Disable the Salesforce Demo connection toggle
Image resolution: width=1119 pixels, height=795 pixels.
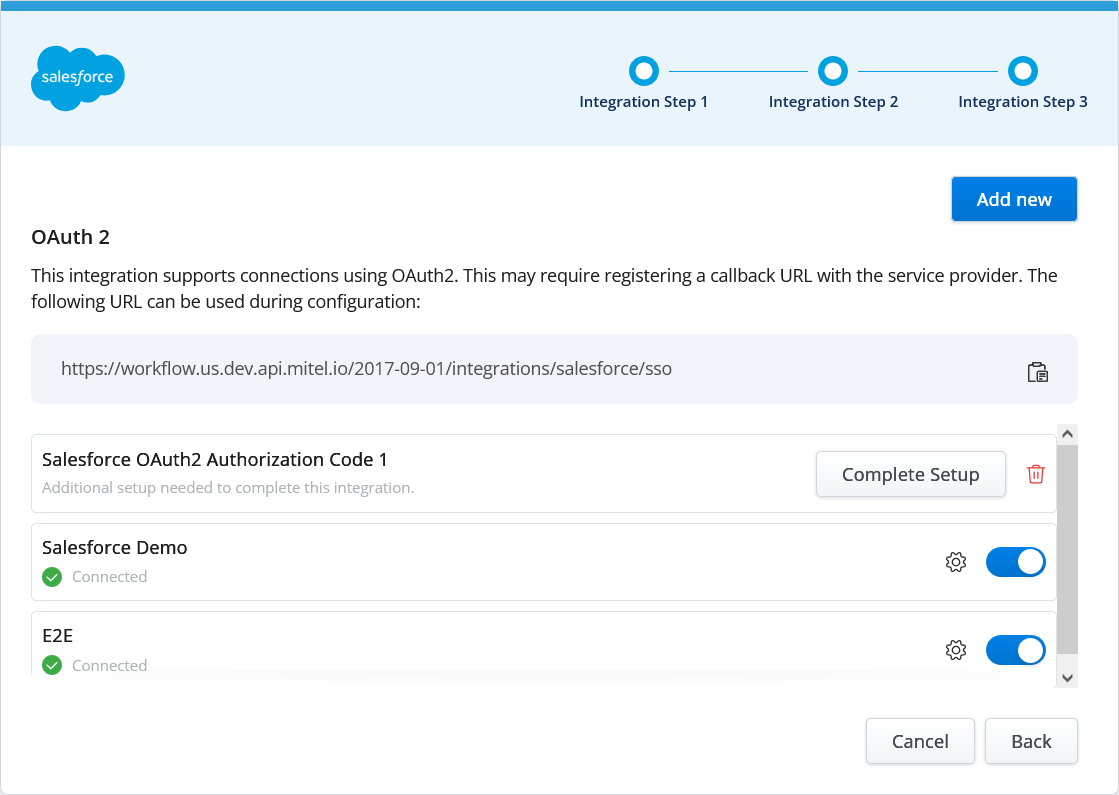1015,562
